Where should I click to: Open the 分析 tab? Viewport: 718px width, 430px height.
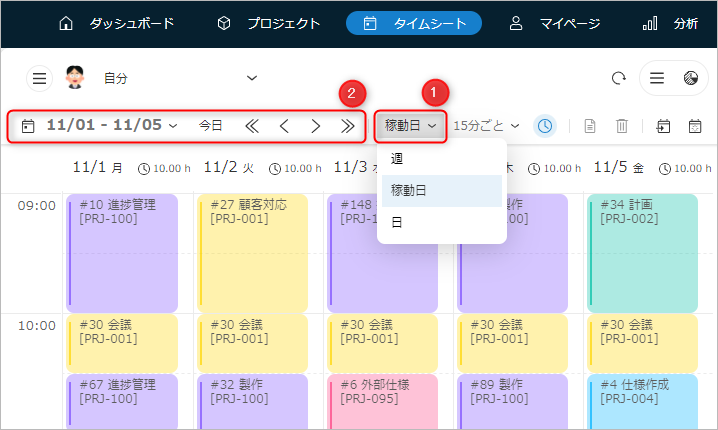(670, 23)
